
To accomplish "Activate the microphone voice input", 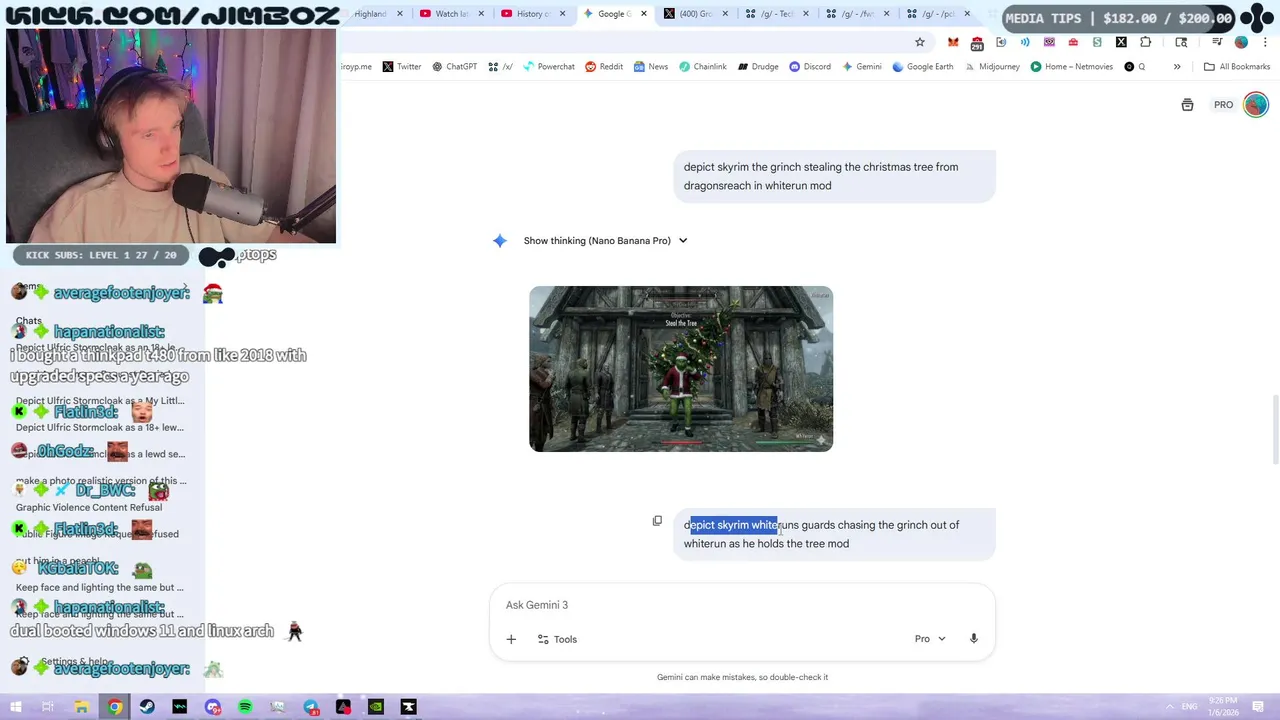I will coord(973,639).
